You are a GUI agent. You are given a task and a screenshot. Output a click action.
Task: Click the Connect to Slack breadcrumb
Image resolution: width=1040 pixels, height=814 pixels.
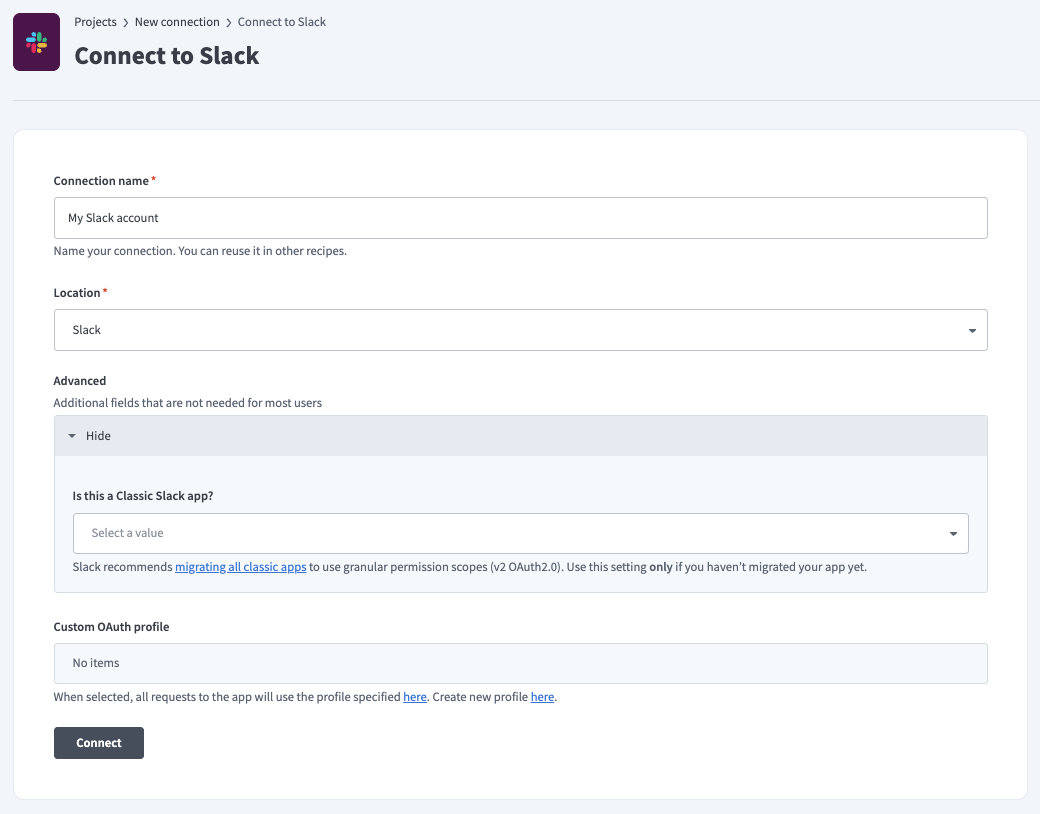pyautogui.click(x=281, y=21)
